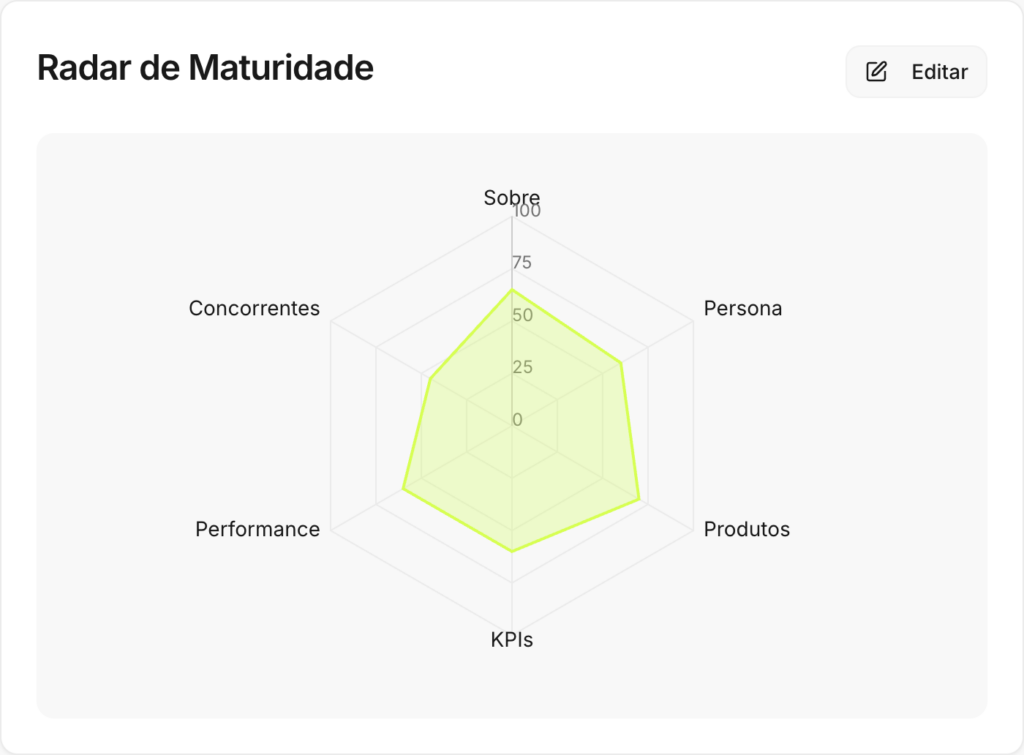Select the data point on the Sobre axis
Screen dimensions: 1024x755
click(x=512, y=290)
